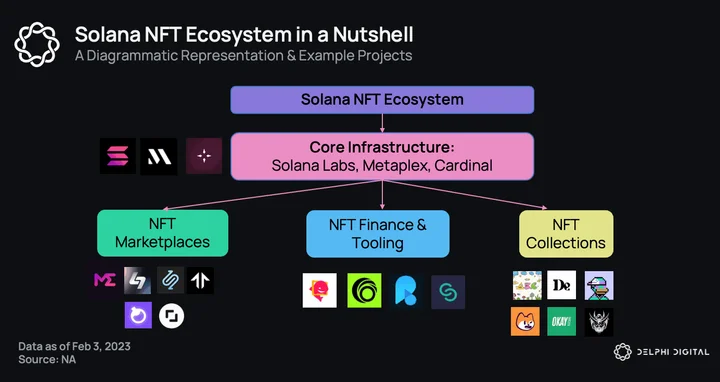Click the Cardinal four-point star icon
720x382 pixels.
tap(204, 156)
